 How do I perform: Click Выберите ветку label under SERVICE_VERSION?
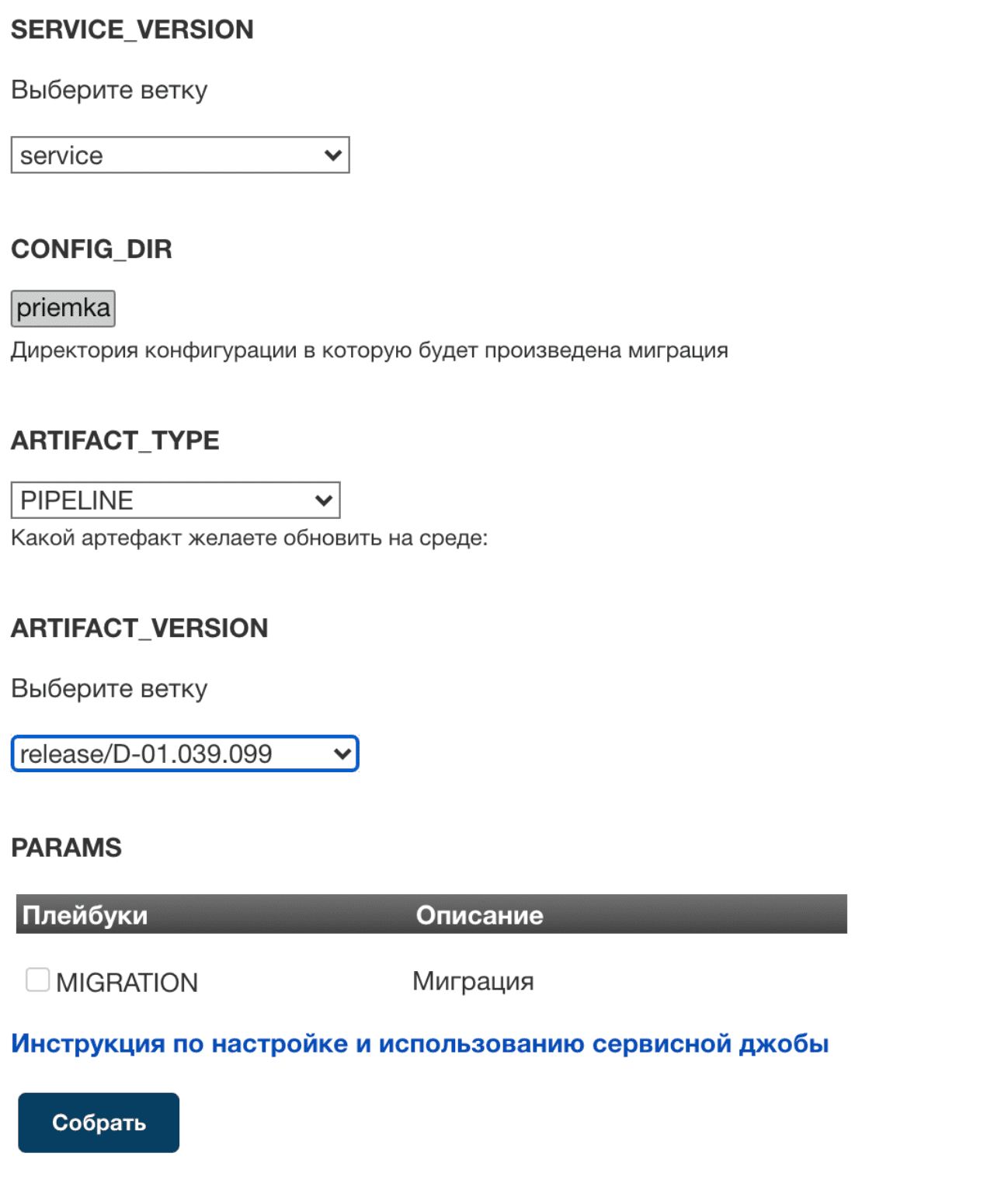point(109,90)
